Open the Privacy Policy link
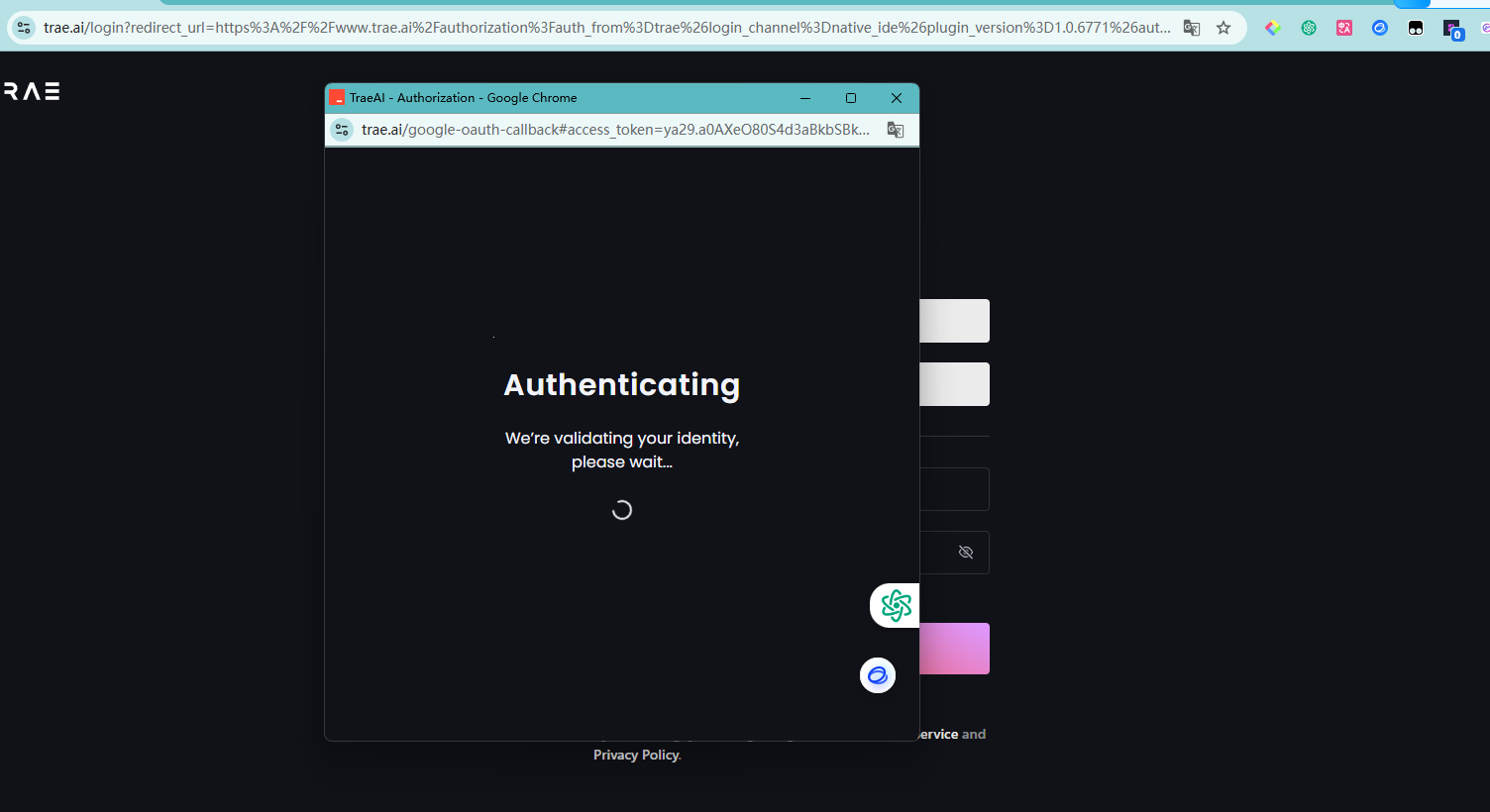Screen dimensions: 1490x812 pyautogui.click(x=636, y=755)
